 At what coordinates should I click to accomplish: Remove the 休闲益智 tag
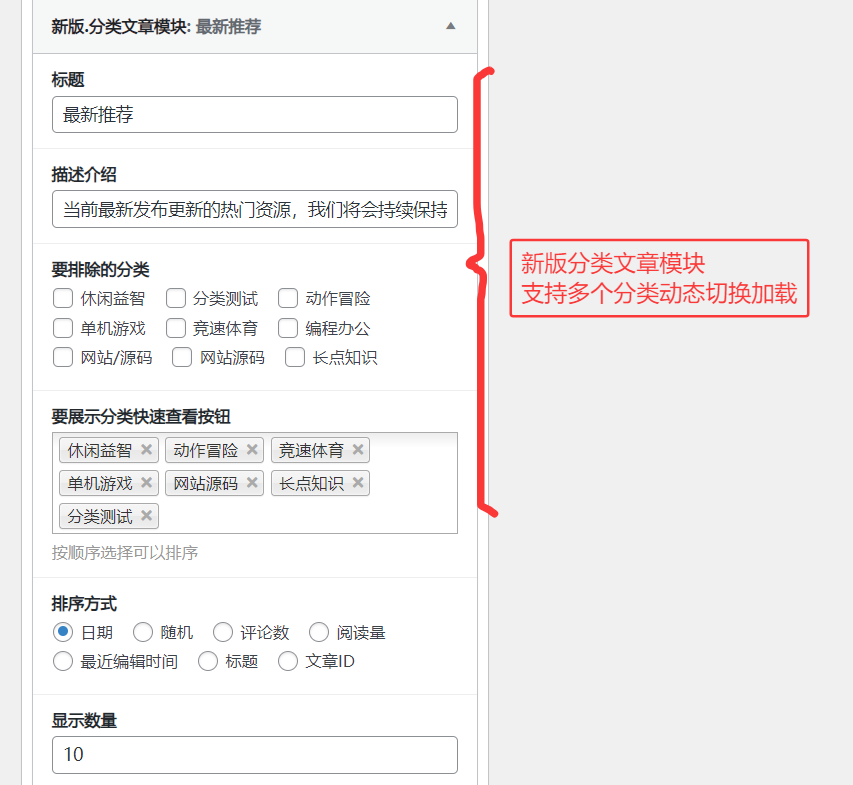pyautogui.click(x=146, y=450)
